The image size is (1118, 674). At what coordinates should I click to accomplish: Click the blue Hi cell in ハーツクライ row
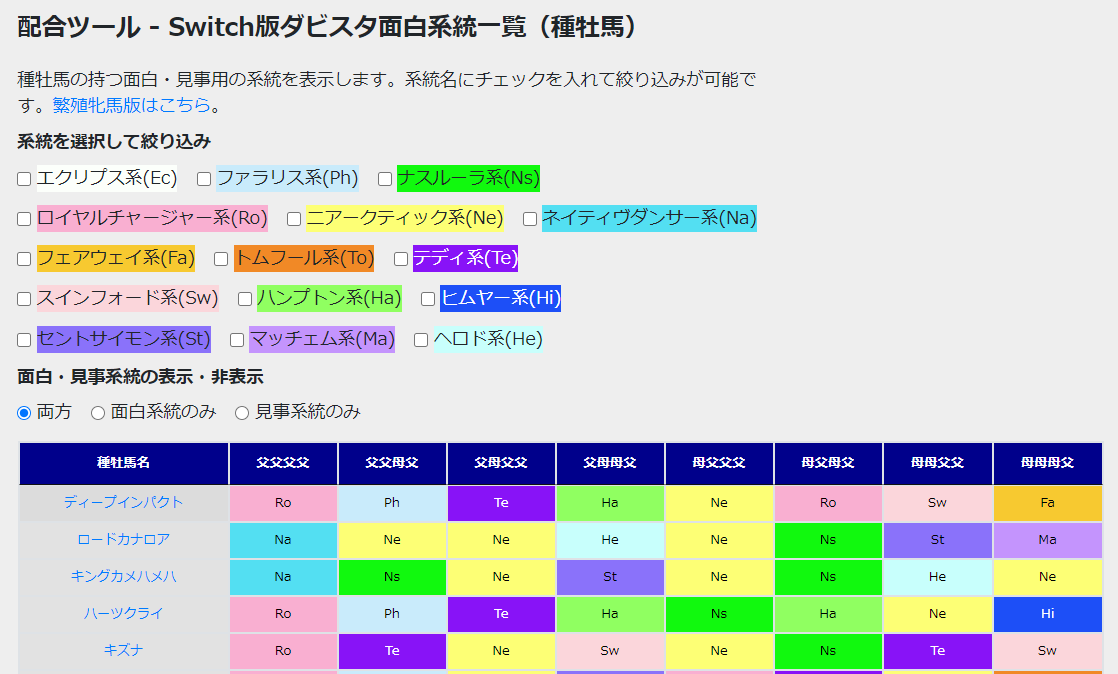(x=1047, y=614)
